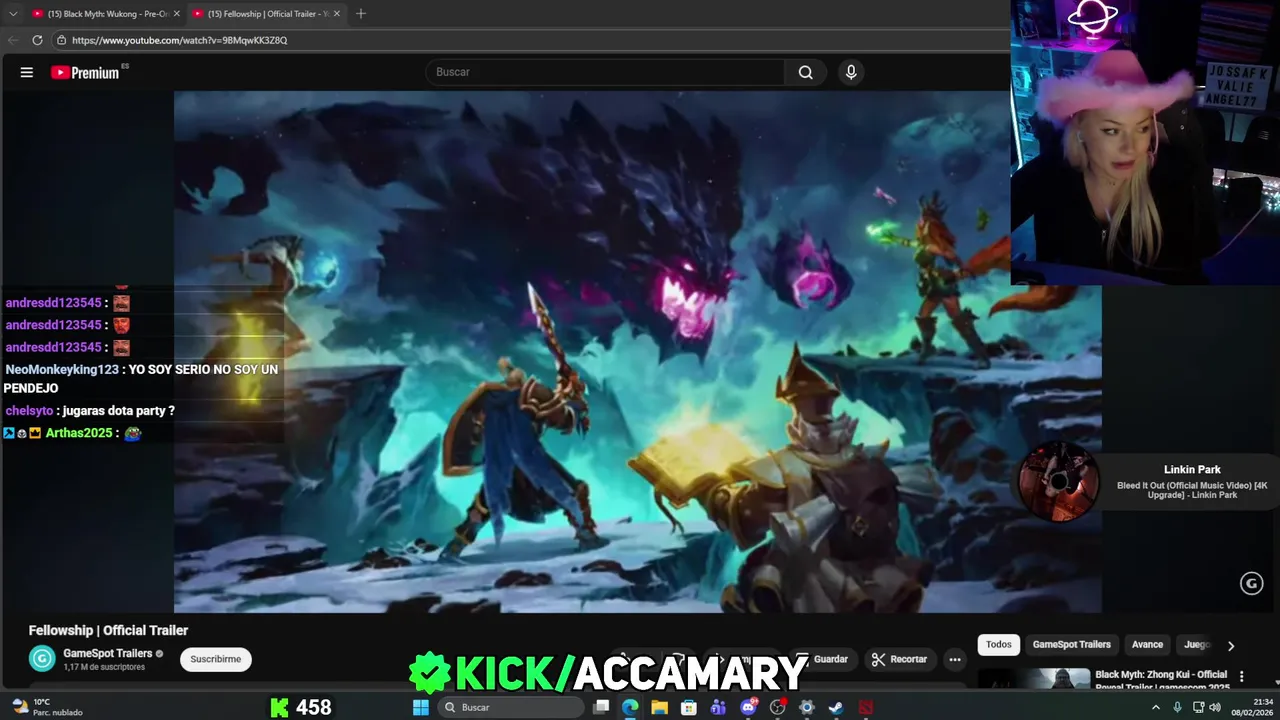Image resolution: width=1280 pixels, height=720 pixels.
Task: Click the Fellowship trailer video player
Action: [638, 352]
